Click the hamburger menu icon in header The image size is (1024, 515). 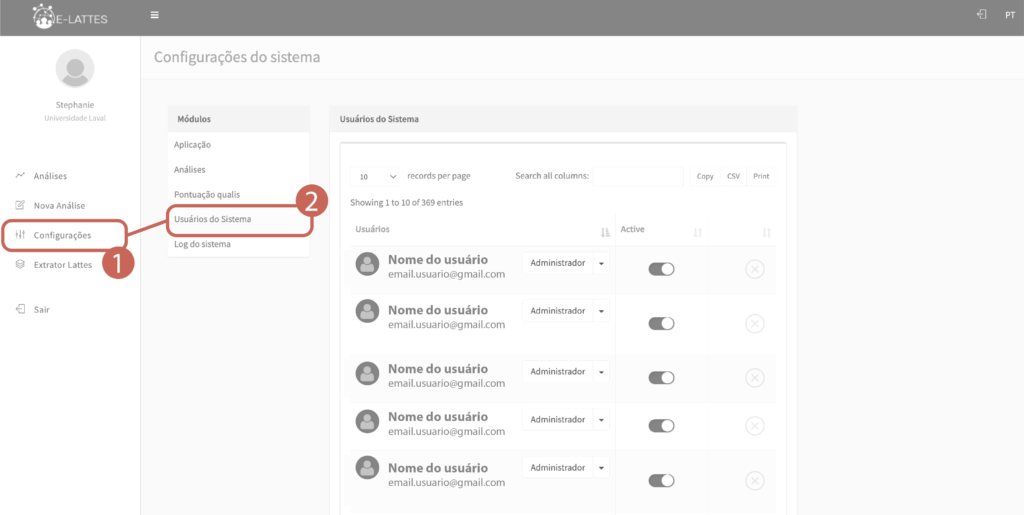click(154, 15)
